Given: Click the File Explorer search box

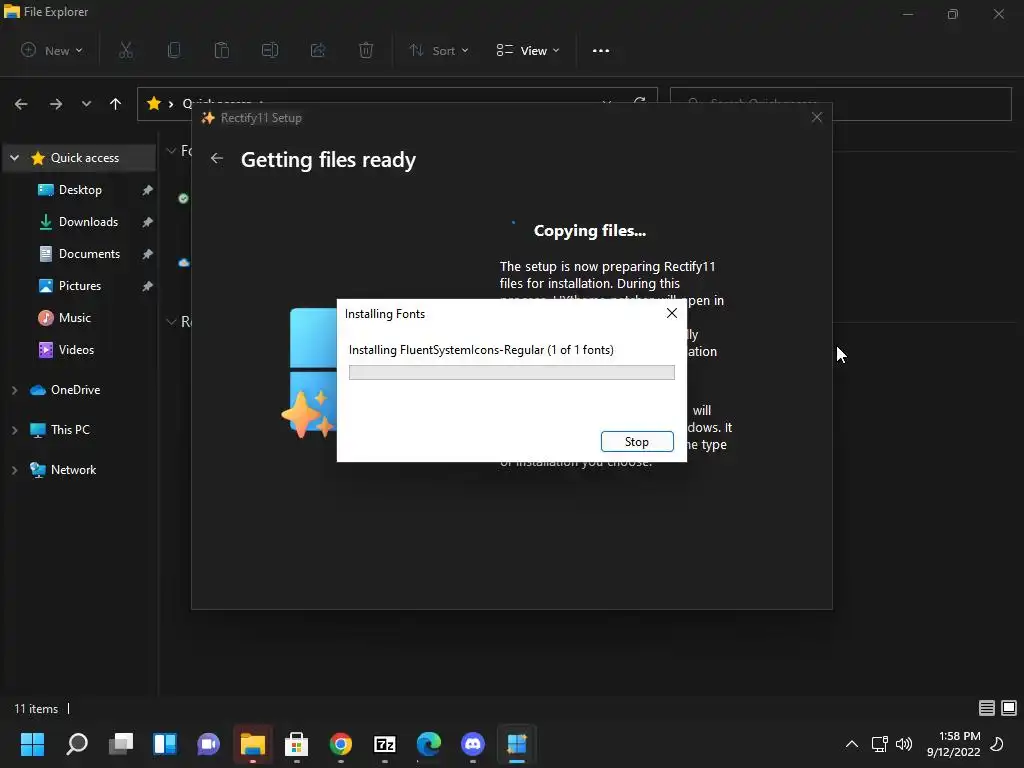Looking at the screenshot, I should click(x=841, y=104).
